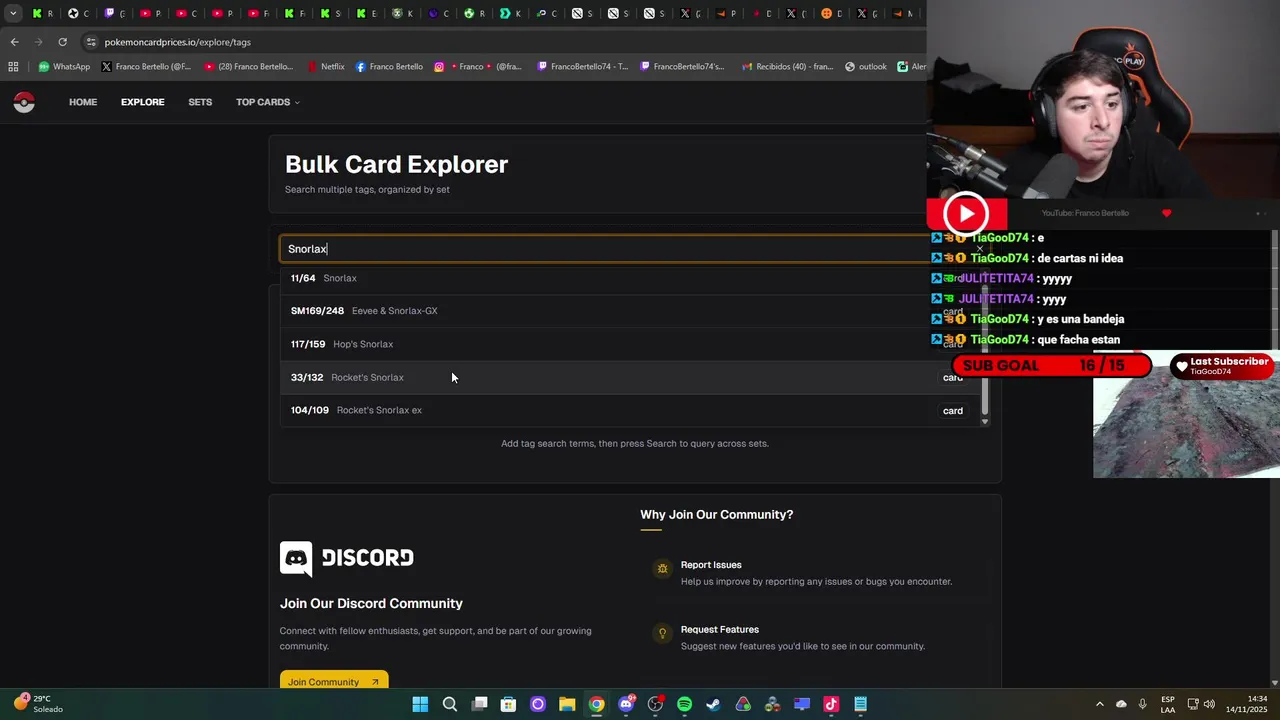Viewport: 1280px width, 720px height.
Task: Open the YouTube (28) Franco Bertello bookmark
Action: click(248, 67)
